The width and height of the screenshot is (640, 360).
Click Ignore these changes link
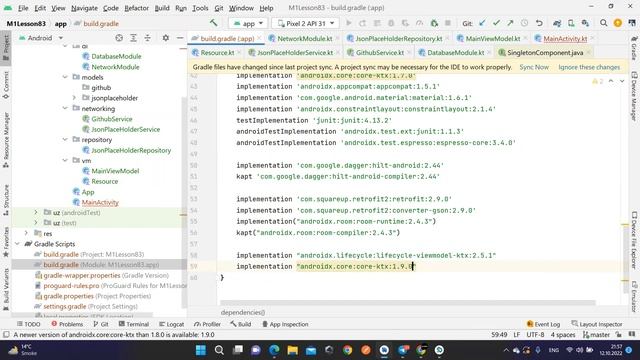pyautogui.click(x=589, y=67)
